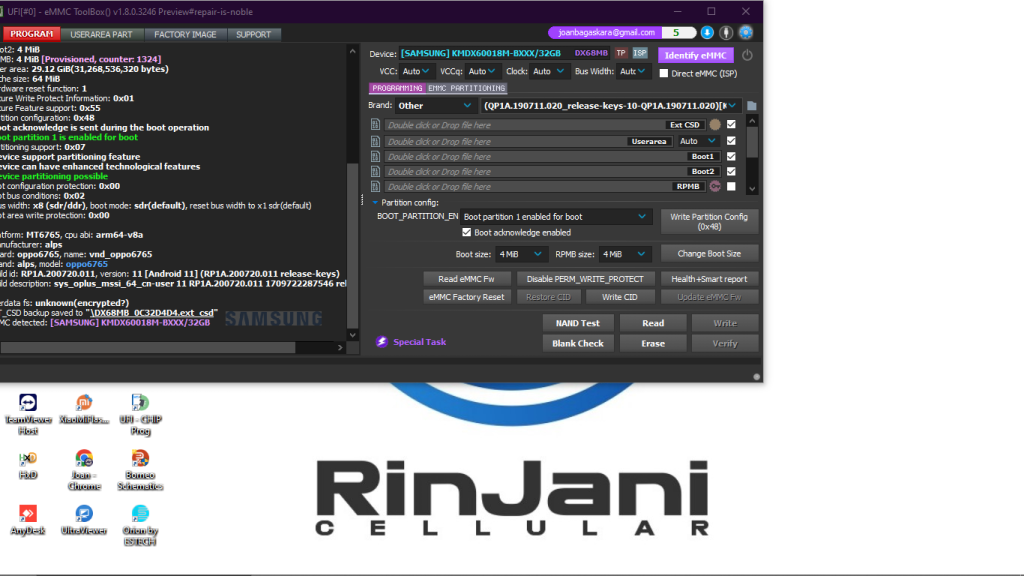
Task: Open the VCC voltage dropdown
Action: point(416,71)
